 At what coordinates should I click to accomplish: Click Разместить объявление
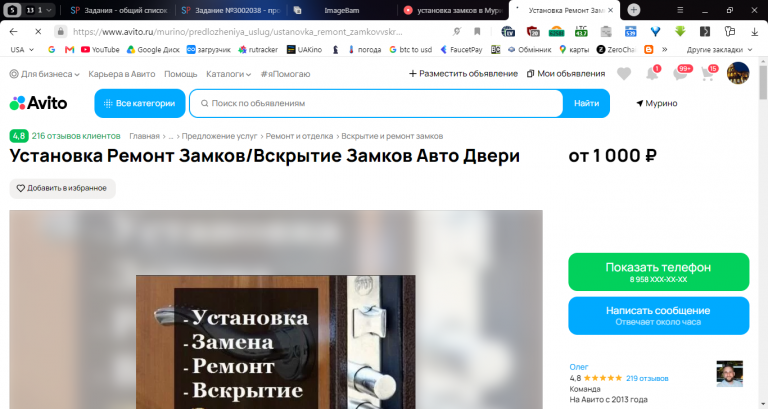coord(463,73)
